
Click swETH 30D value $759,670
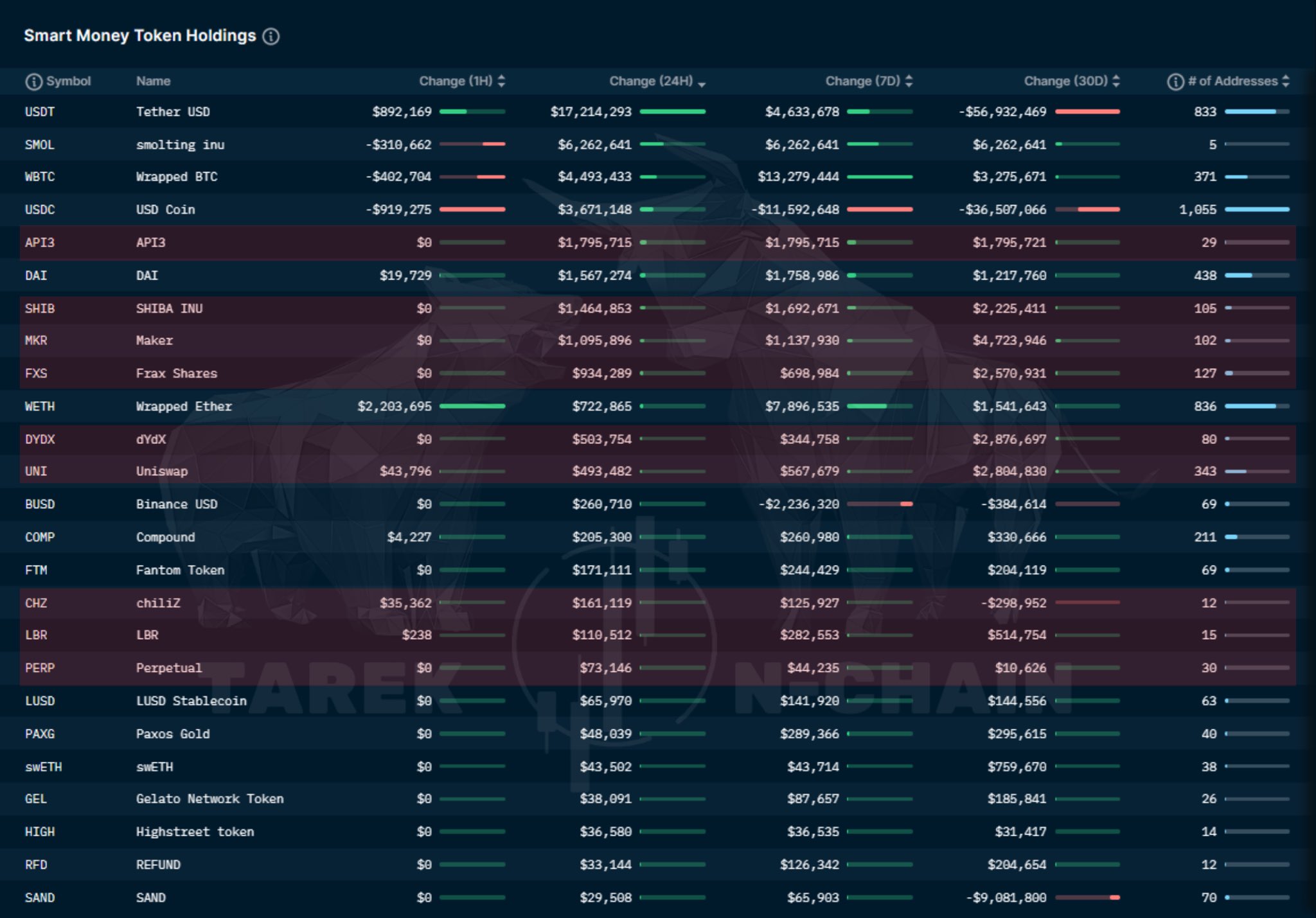coord(1017,767)
